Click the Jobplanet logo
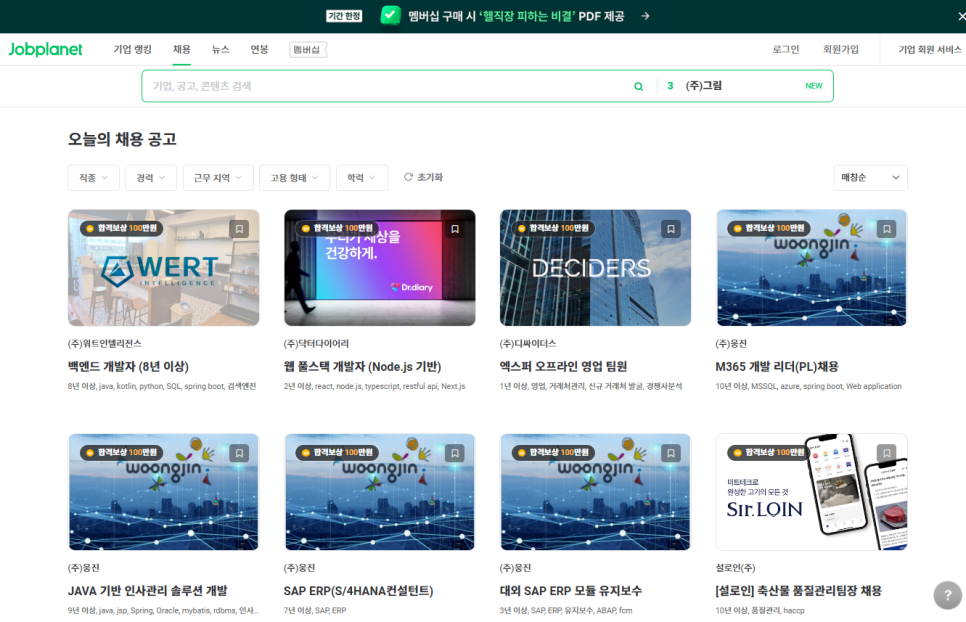Screen dimensions: 966x622 (45, 49)
